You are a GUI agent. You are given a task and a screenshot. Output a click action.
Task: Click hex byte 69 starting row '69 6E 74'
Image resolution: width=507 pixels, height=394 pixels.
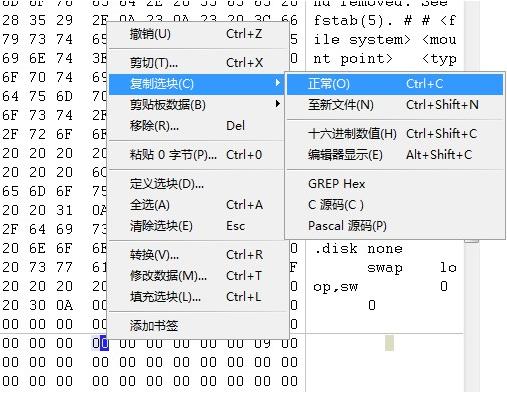[x=10, y=58]
